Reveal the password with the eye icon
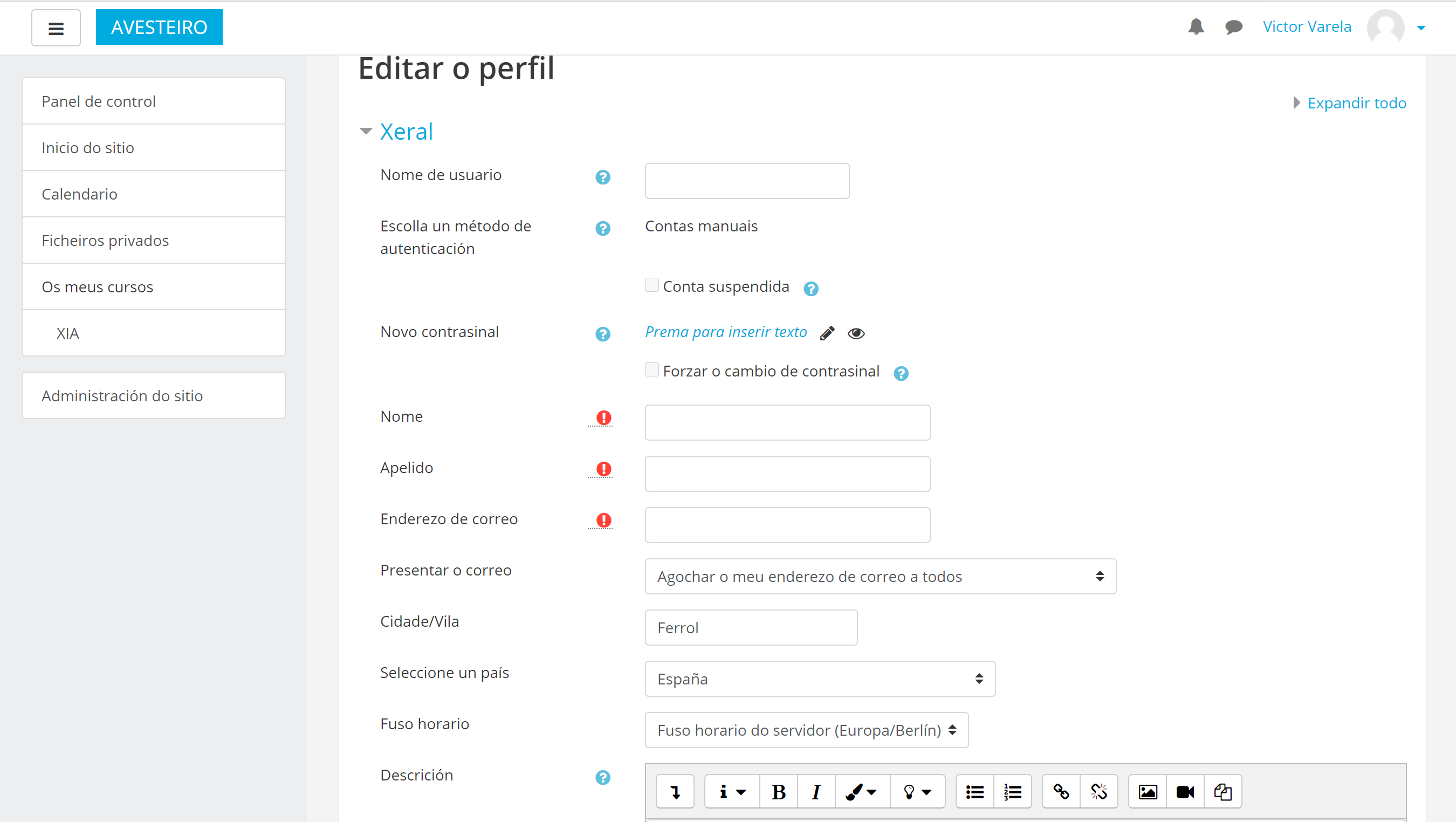 click(x=856, y=333)
